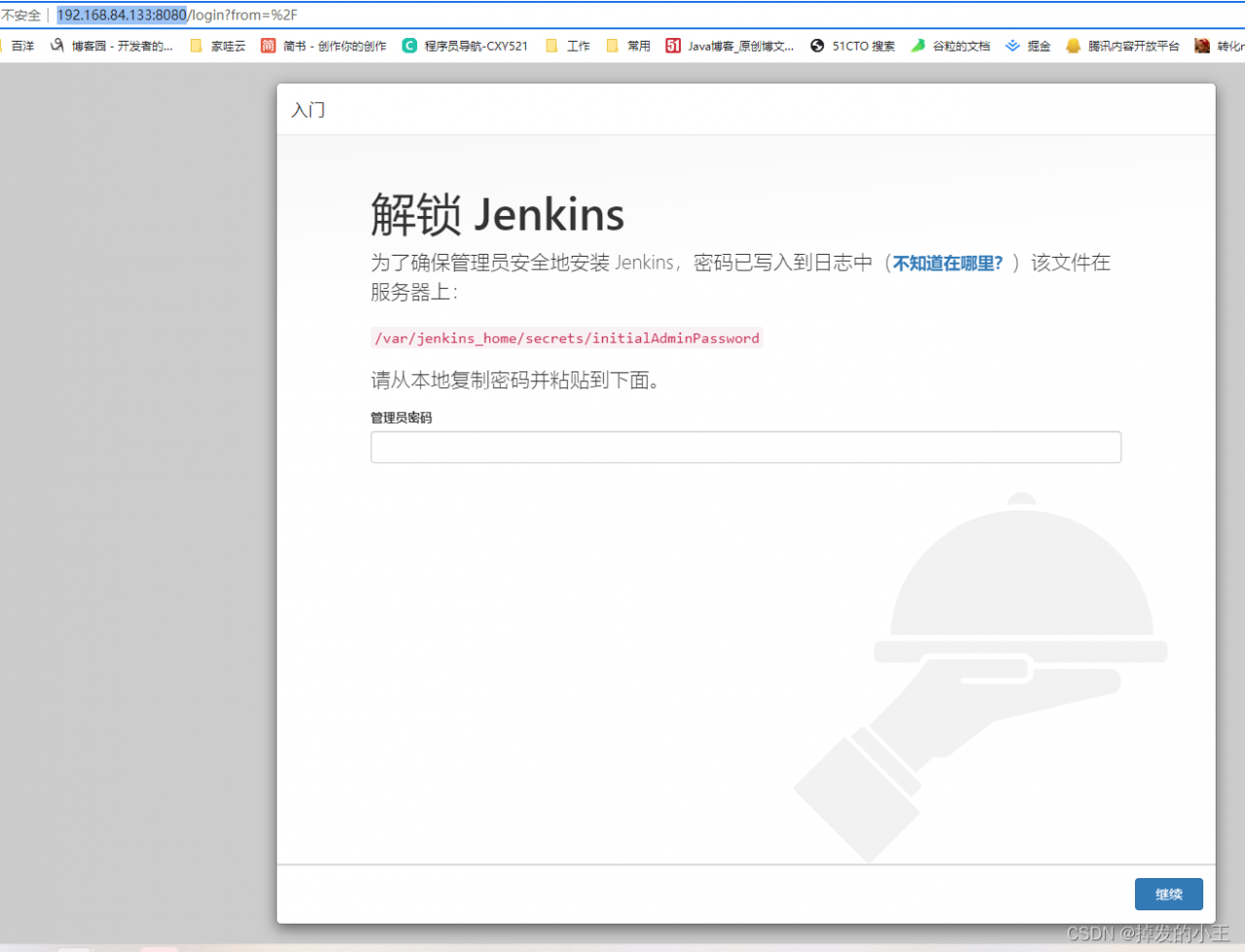Viewport: 1245px width, 952px height.
Task: Click the 继续 button
Action: pos(1168,894)
